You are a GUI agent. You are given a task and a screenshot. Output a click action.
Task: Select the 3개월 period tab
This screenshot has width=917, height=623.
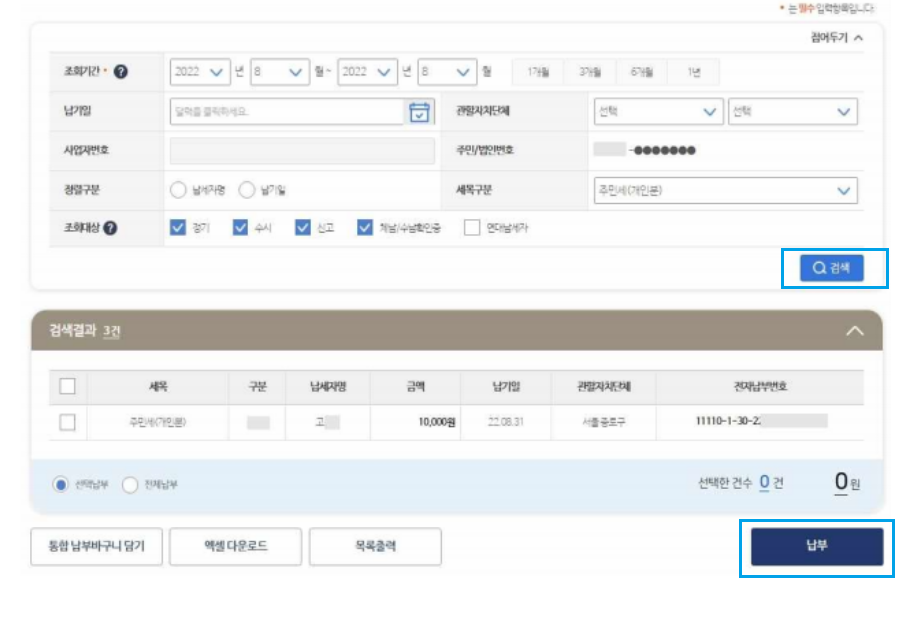tap(590, 72)
